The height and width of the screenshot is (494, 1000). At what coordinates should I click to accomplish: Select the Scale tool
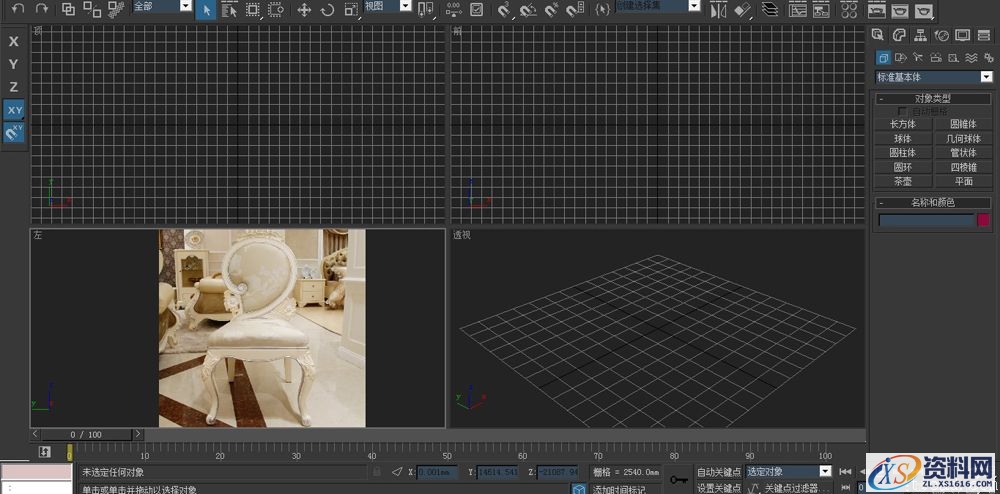click(x=351, y=10)
